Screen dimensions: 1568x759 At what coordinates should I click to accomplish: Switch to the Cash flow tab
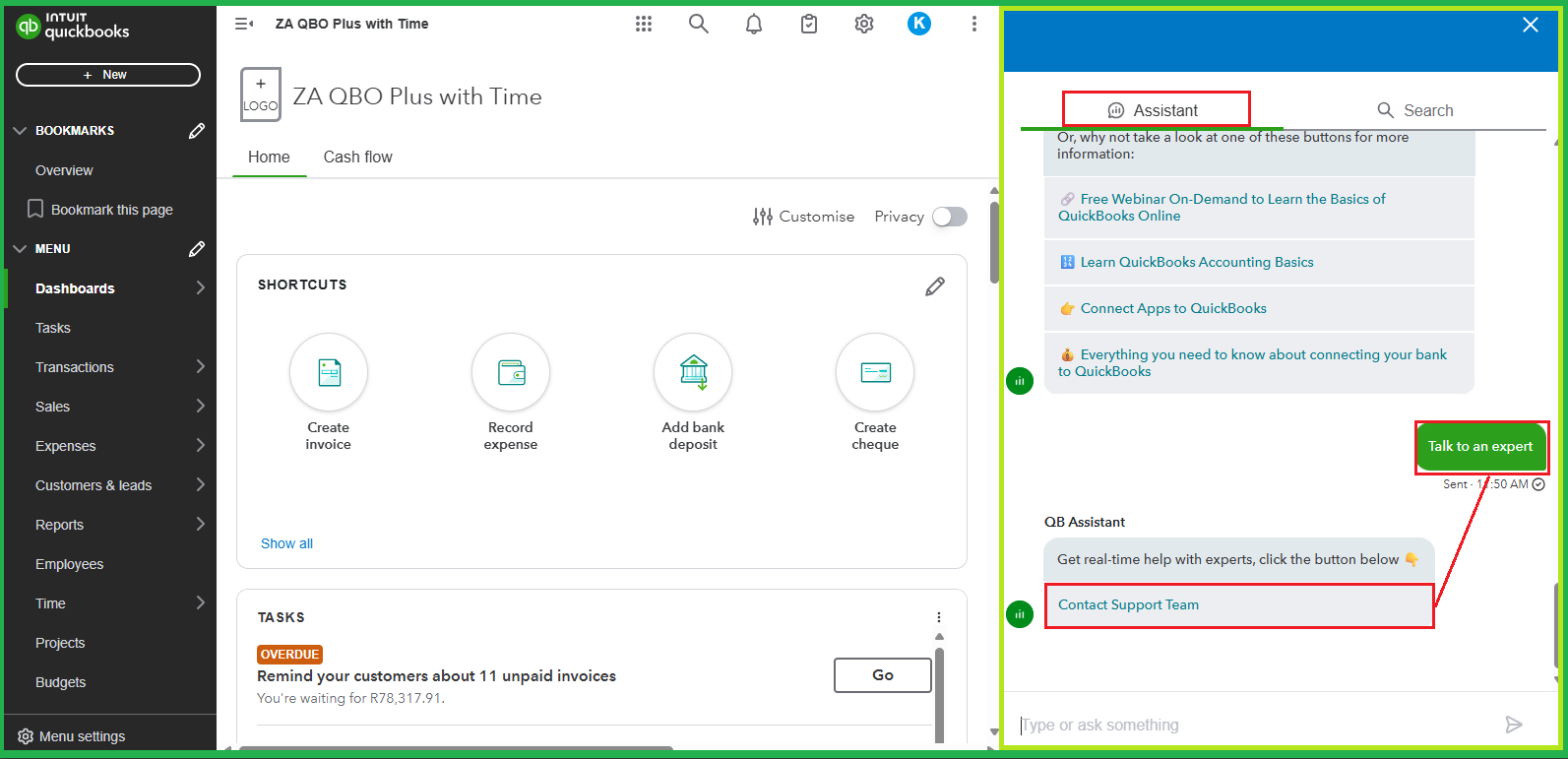pyautogui.click(x=358, y=157)
